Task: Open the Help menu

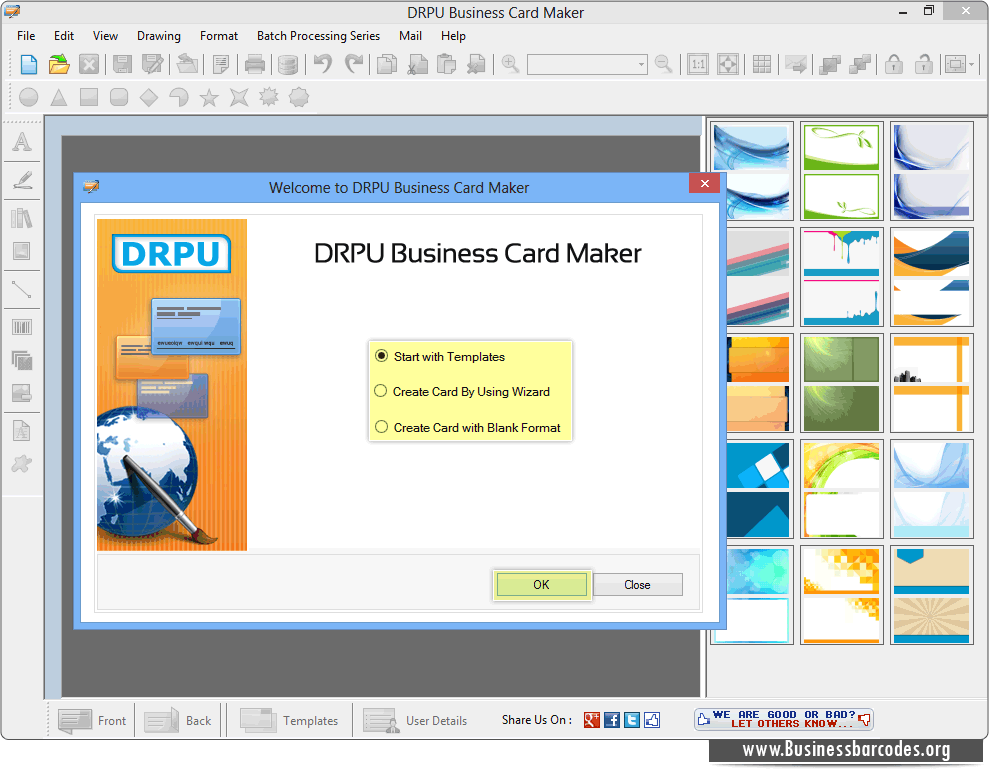Action: point(454,36)
